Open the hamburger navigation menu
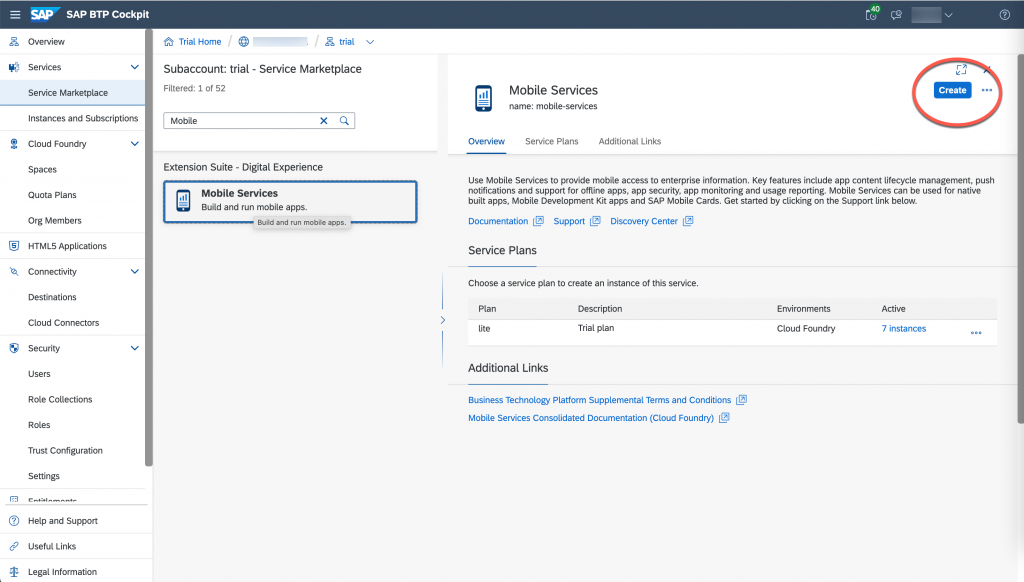 pos(15,14)
